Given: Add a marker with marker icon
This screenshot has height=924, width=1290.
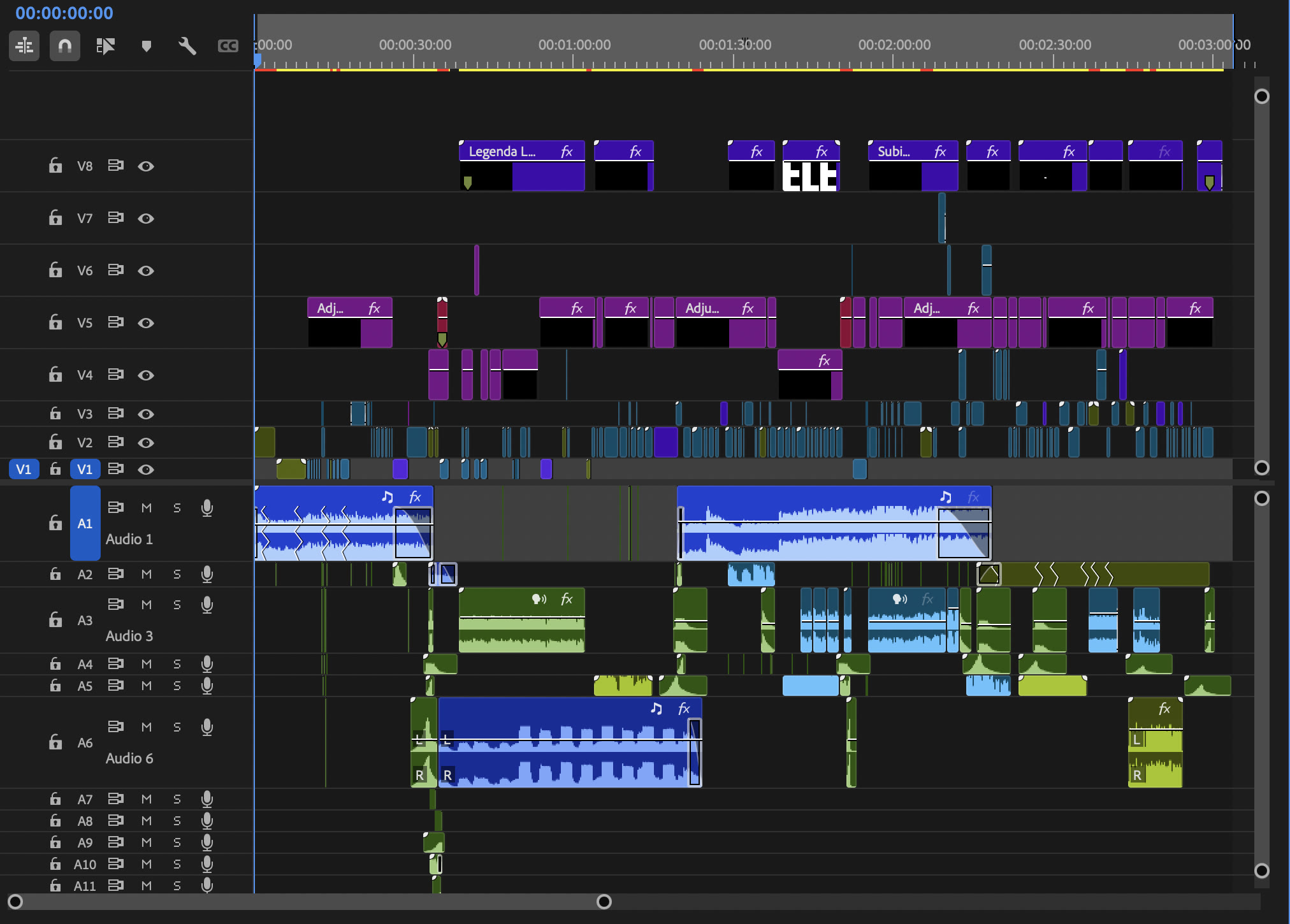Looking at the screenshot, I should [147, 46].
